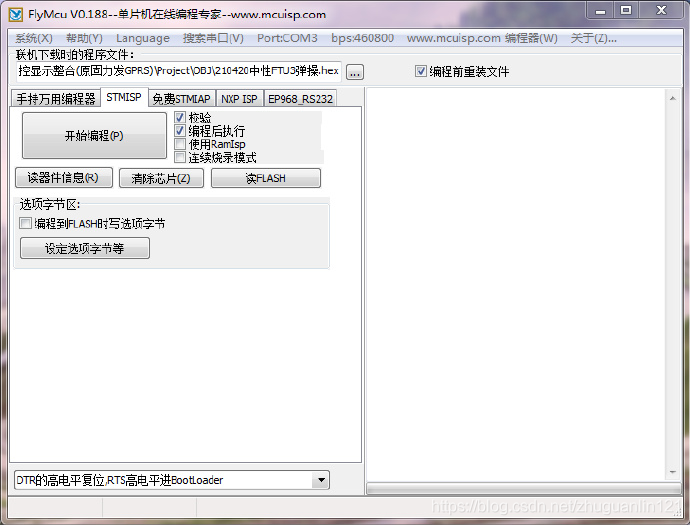Open the Port:COM3 menu
The width and height of the screenshot is (690, 525).
pyautogui.click(x=287, y=38)
